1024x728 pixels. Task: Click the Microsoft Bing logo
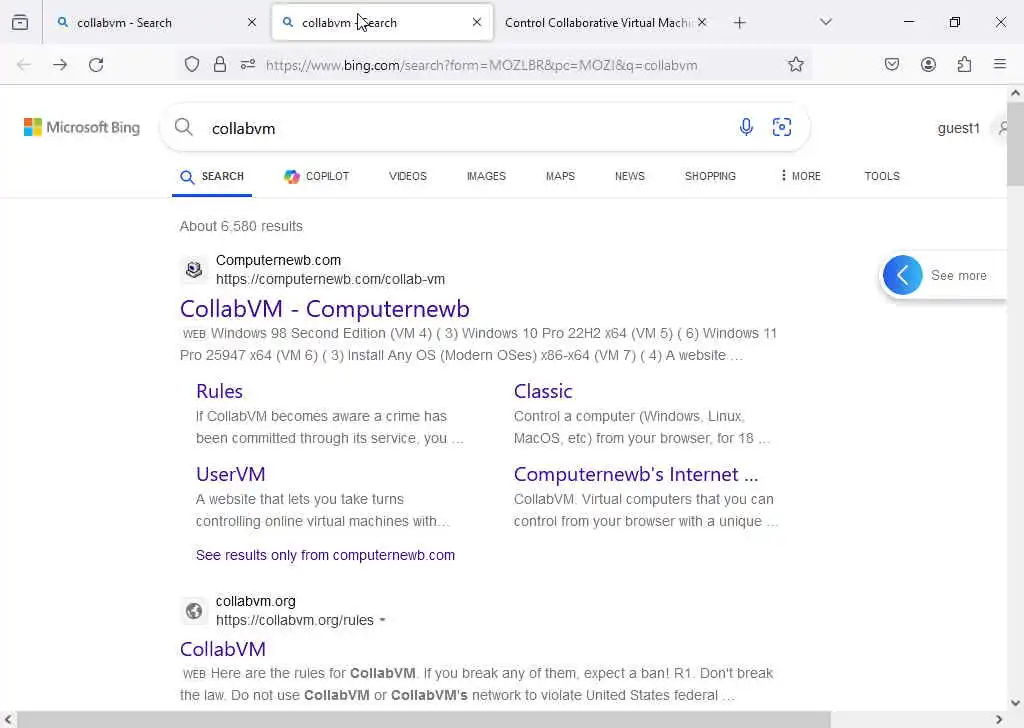pos(82,127)
